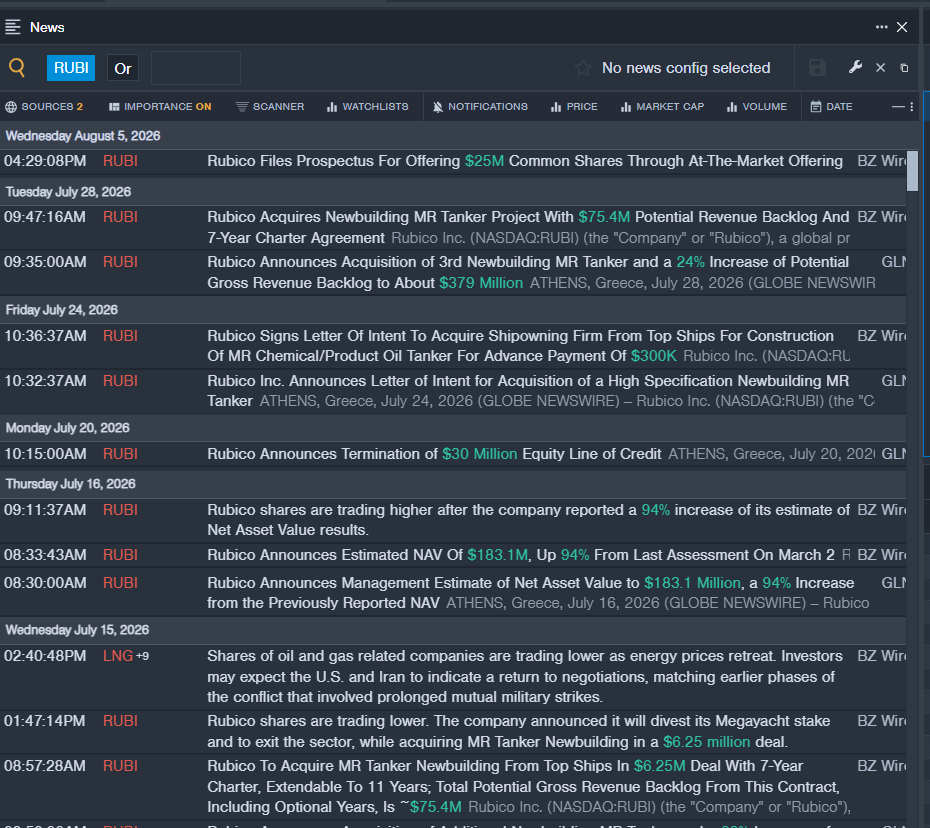The image size is (930, 828).
Task: Click RUBI ticker in the 10:32:37AM row
Action: [x=120, y=381]
